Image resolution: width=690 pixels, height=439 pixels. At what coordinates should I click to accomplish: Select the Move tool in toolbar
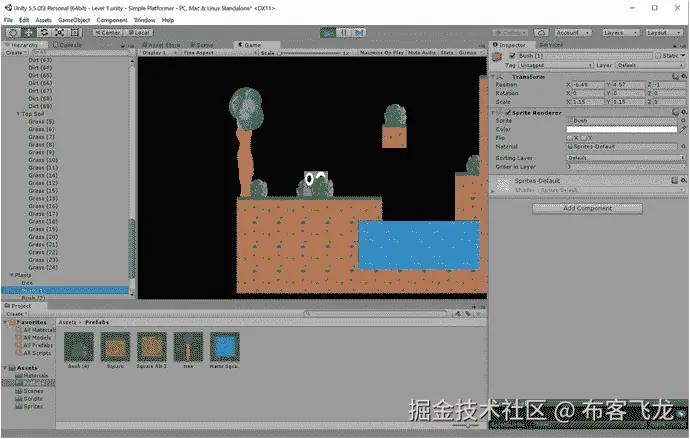click(x=29, y=33)
